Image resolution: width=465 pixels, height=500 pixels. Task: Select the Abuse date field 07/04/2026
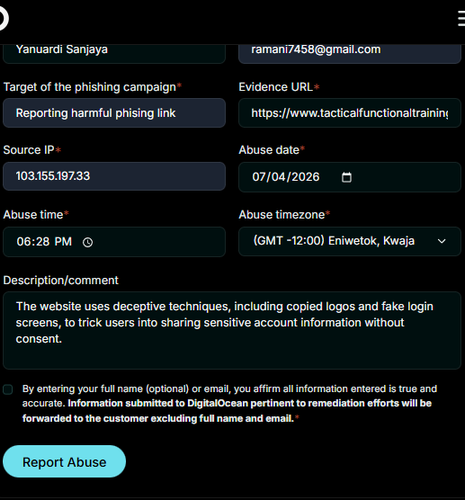[350, 177]
